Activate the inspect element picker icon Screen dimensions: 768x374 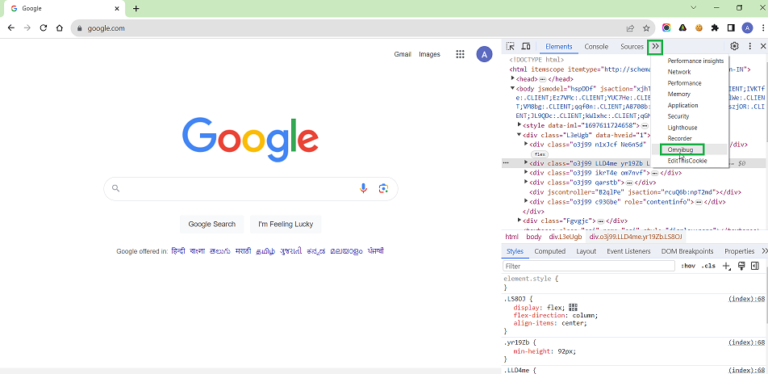pos(510,47)
